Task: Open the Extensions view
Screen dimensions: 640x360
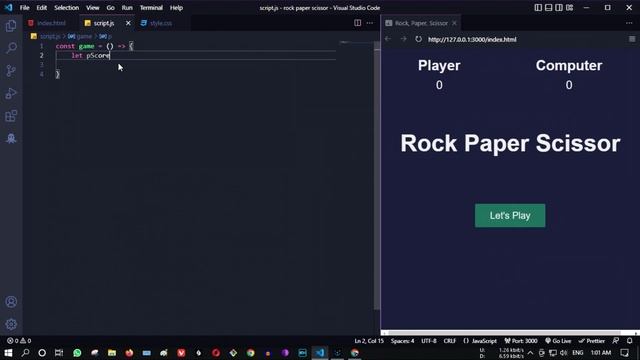Action: [x=11, y=116]
